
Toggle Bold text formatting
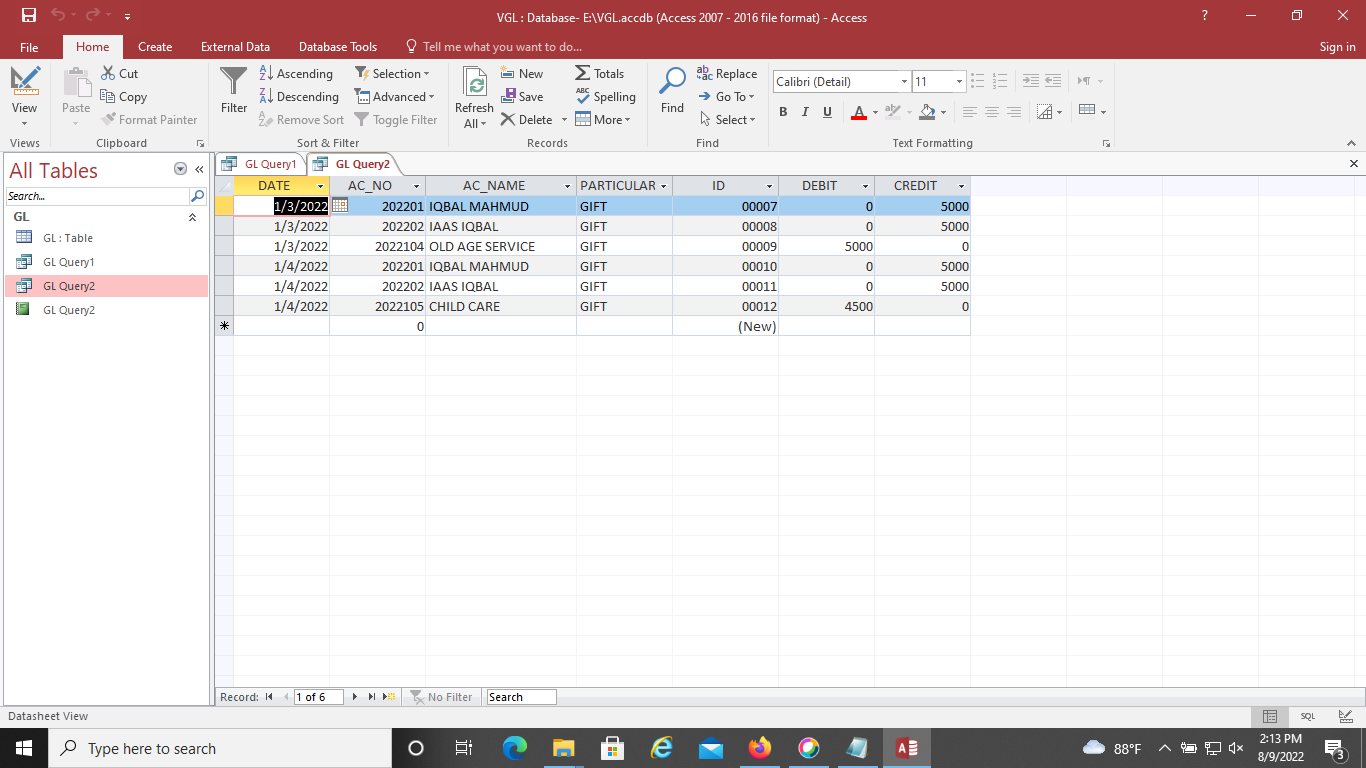point(783,112)
